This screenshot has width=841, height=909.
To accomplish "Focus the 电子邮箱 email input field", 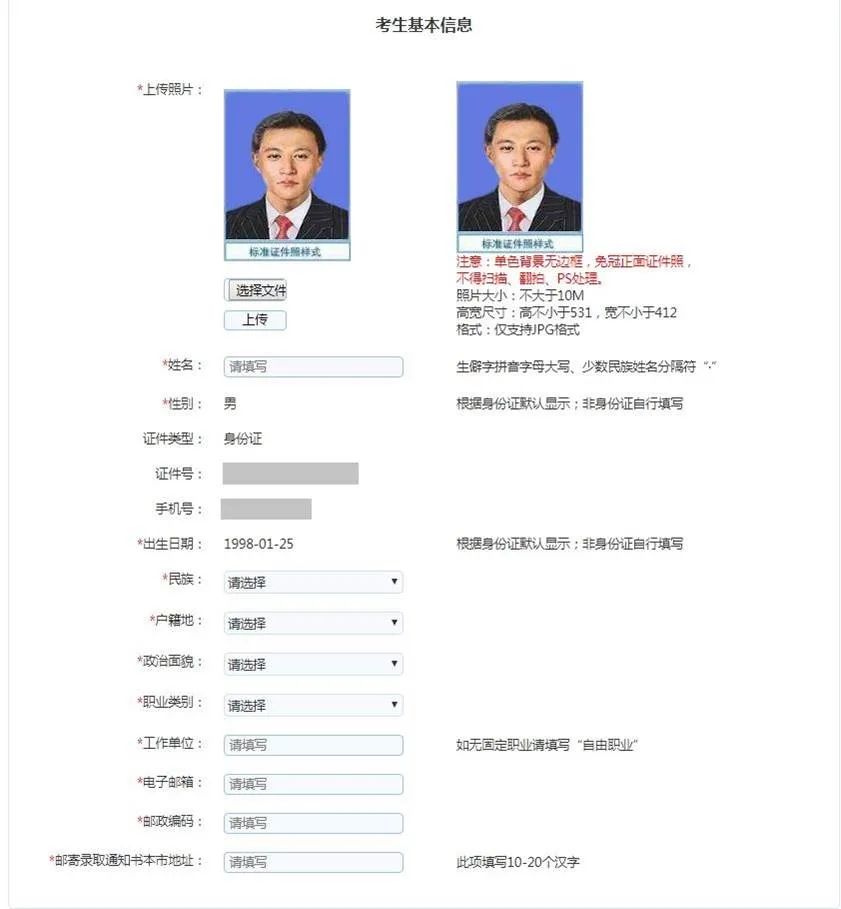I will coord(313,784).
